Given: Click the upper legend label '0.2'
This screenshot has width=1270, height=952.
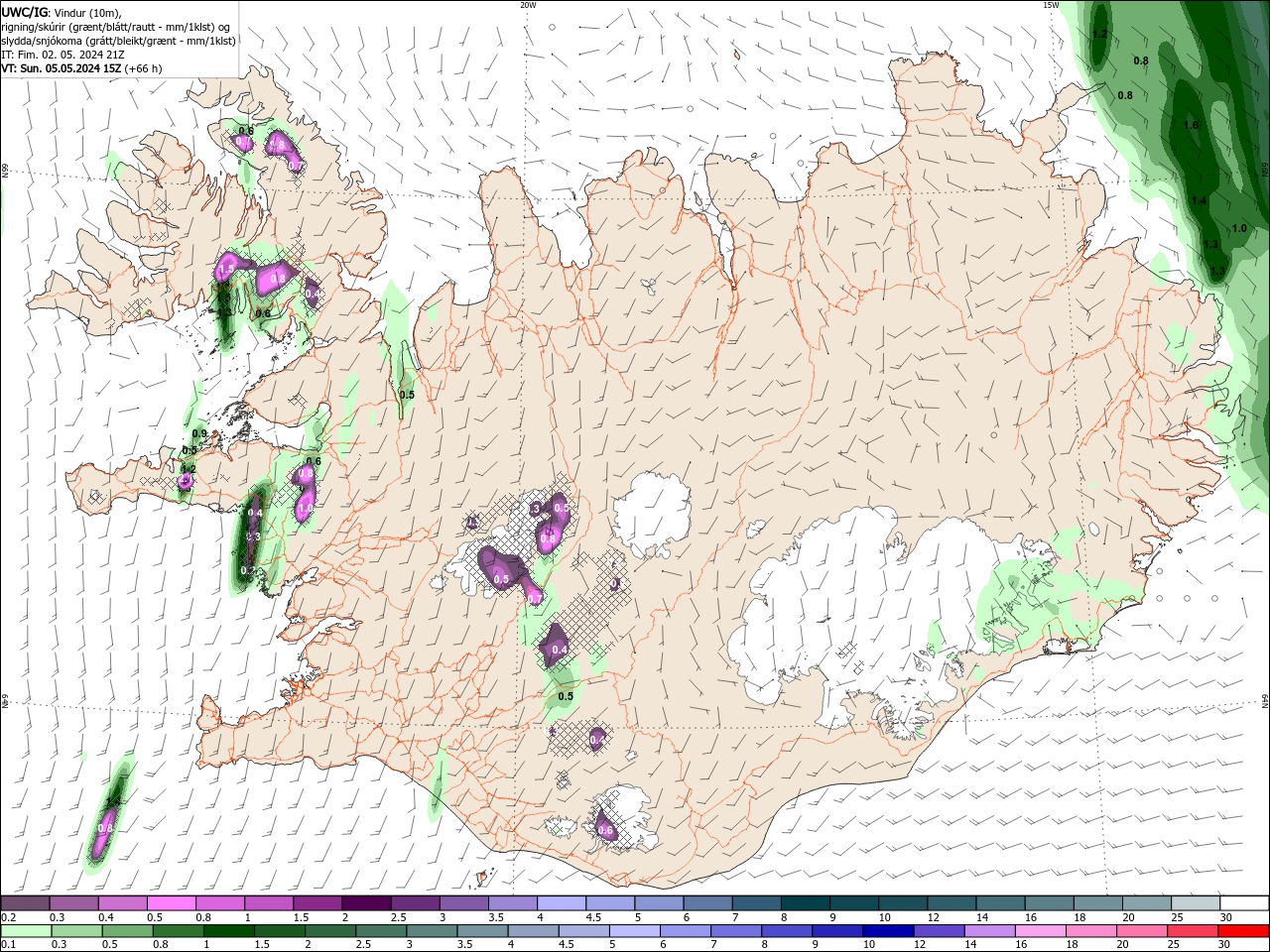Looking at the screenshot, I should tap(9, 917).
